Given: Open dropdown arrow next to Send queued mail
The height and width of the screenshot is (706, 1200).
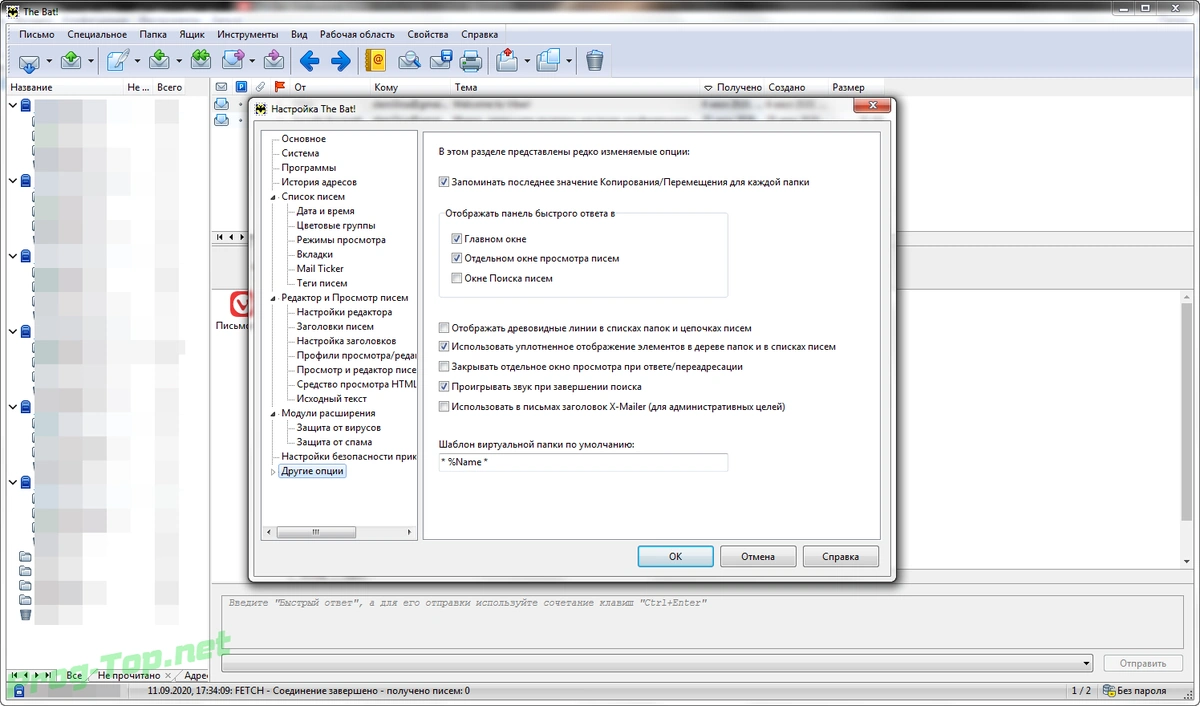Looking at the screenshot, I should [91, 62].
